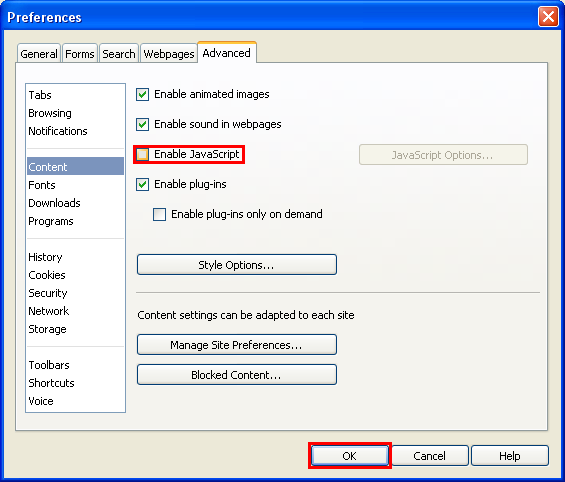The width and height of the screenshot is (565, 482).
Task: Select Storage in the sidebar list
Action: [x=75, y=329]
